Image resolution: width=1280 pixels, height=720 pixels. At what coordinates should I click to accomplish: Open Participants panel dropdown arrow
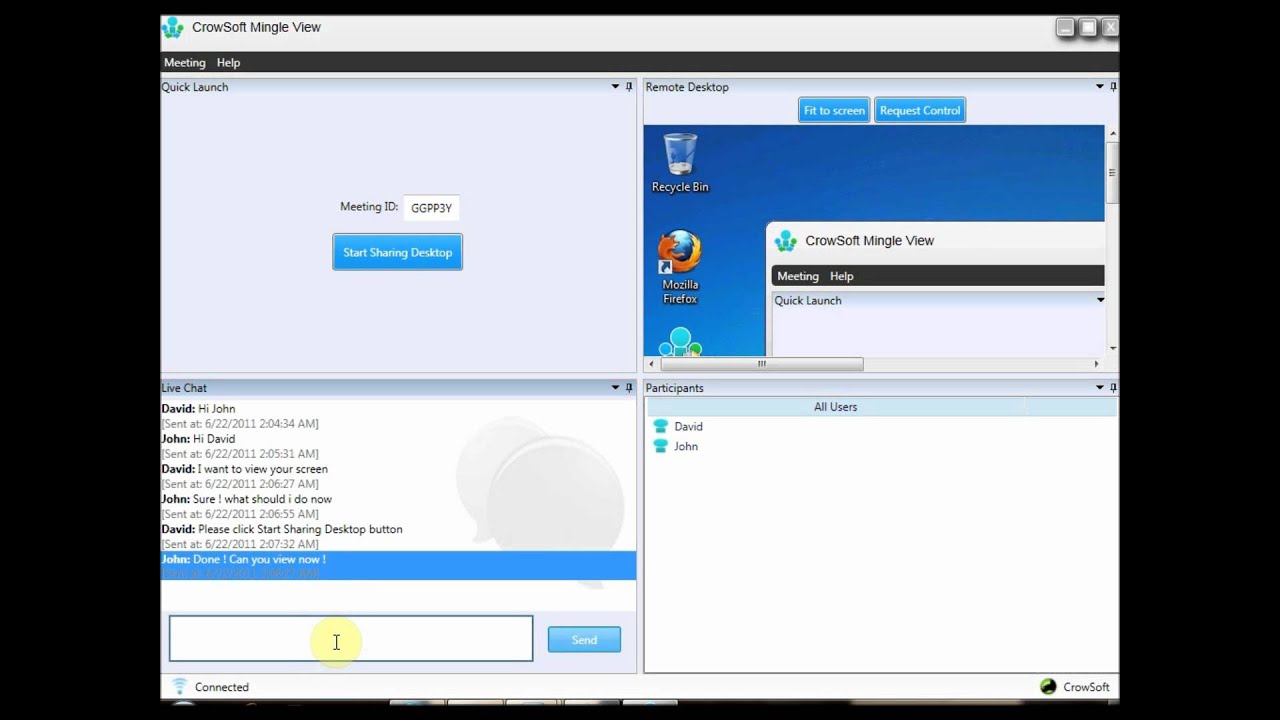click(1100, 388)
